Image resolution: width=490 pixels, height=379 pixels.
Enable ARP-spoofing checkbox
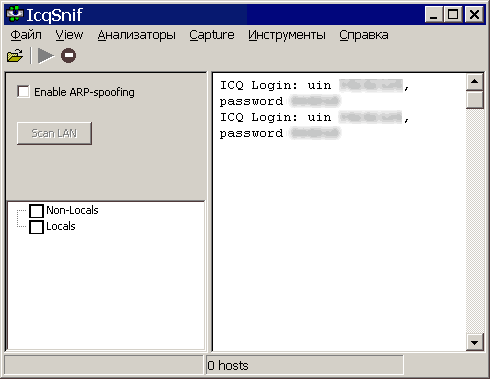(23, 92)
